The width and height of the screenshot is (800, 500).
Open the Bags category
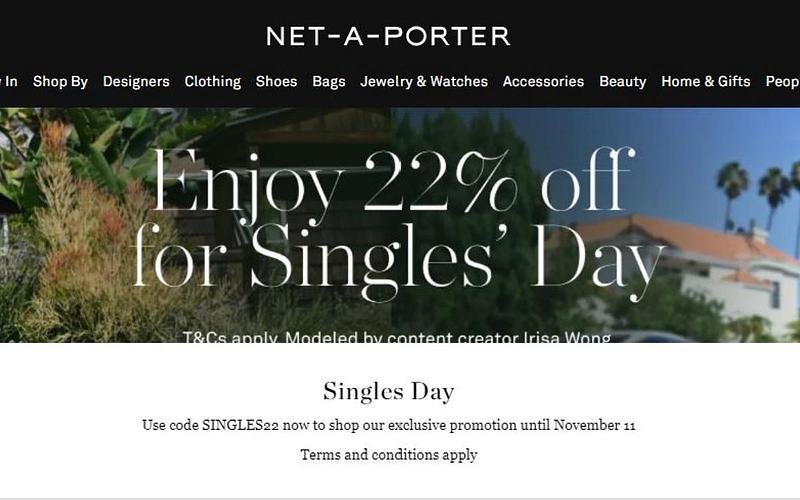tap(328, 82)
